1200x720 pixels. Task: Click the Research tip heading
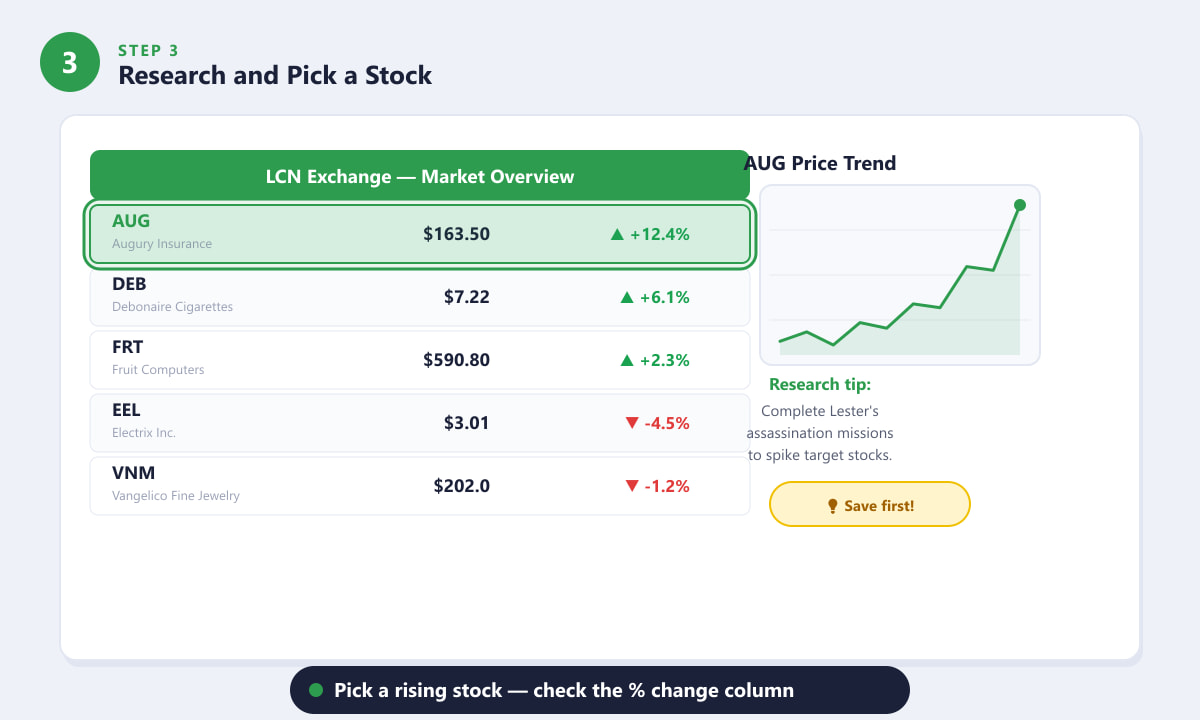[820, 385]
